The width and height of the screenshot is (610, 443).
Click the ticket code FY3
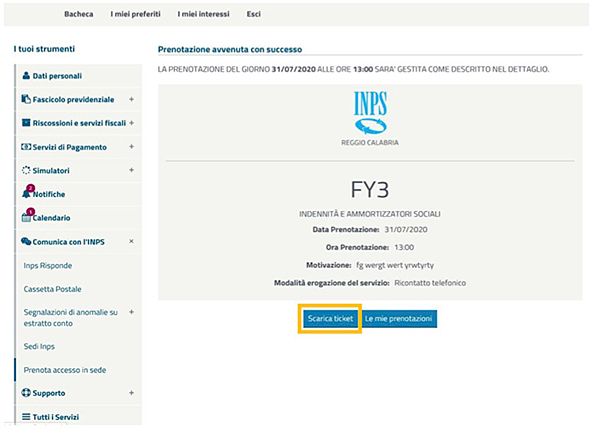[370, 190]
